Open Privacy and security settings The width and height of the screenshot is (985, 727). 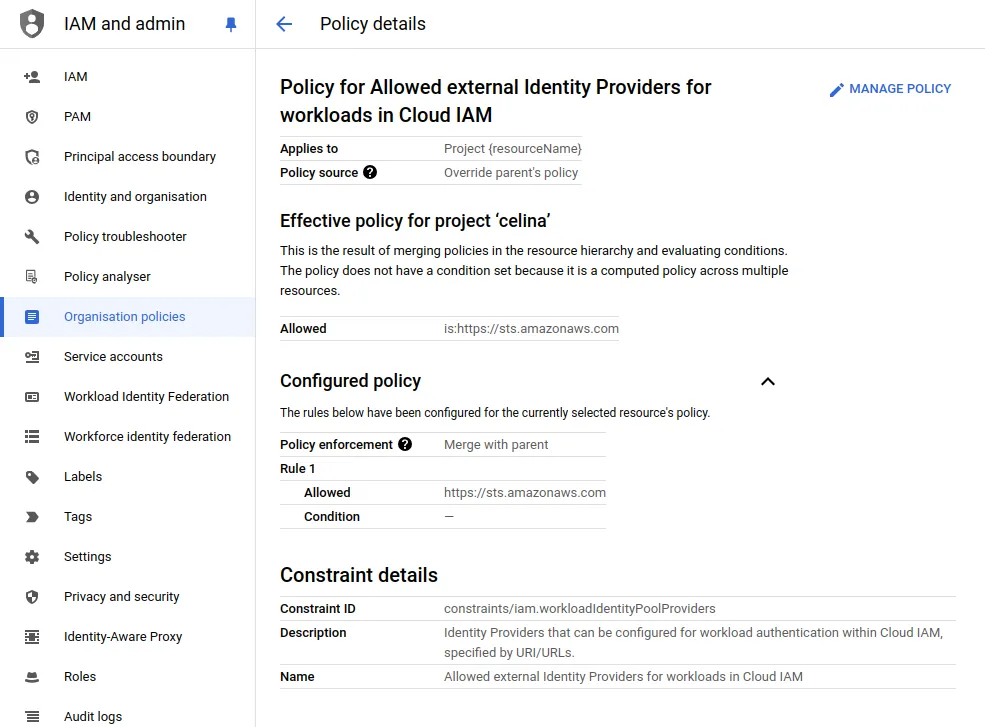point(121,596)
